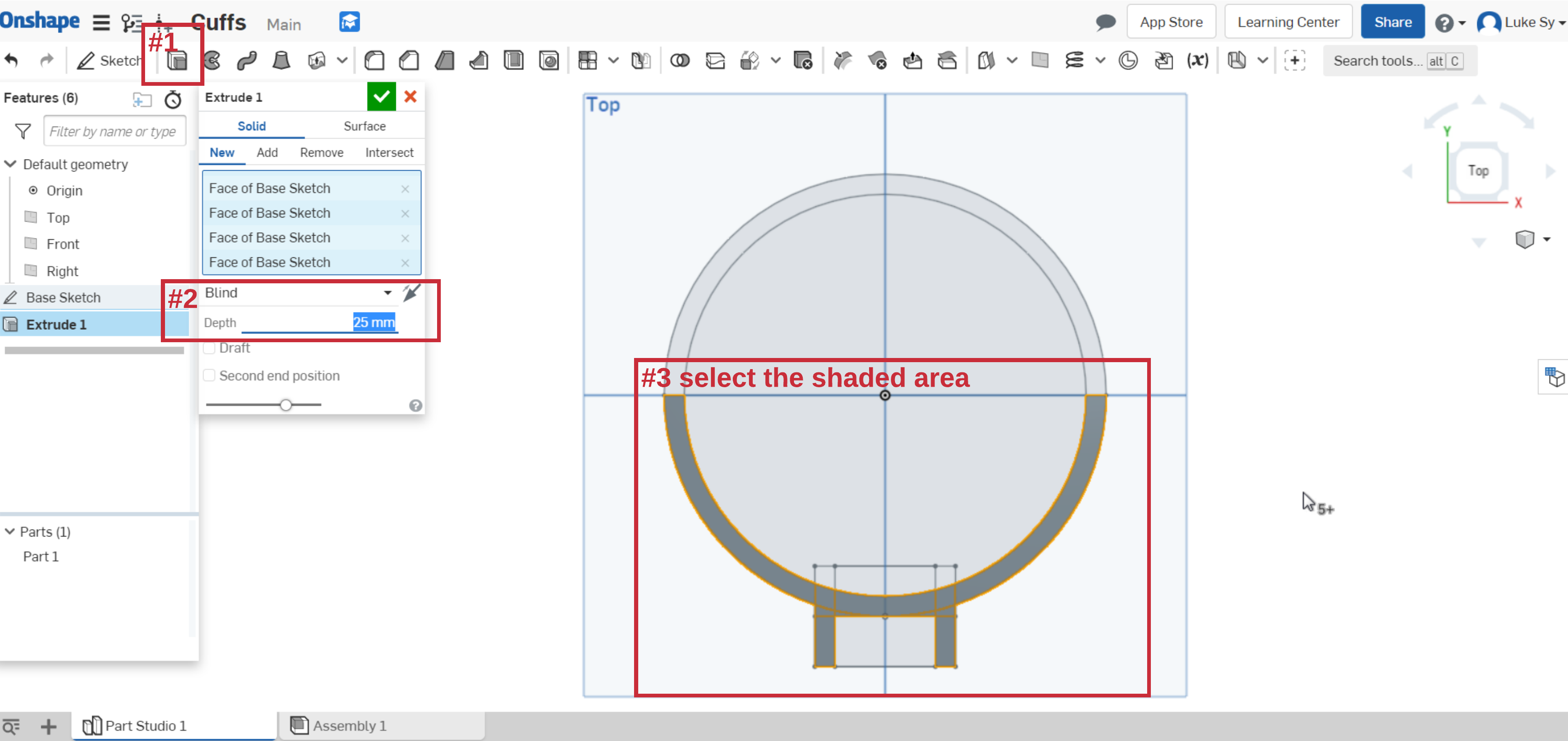
Task: Select the Modify fillet tool
Action: point(843,60)
